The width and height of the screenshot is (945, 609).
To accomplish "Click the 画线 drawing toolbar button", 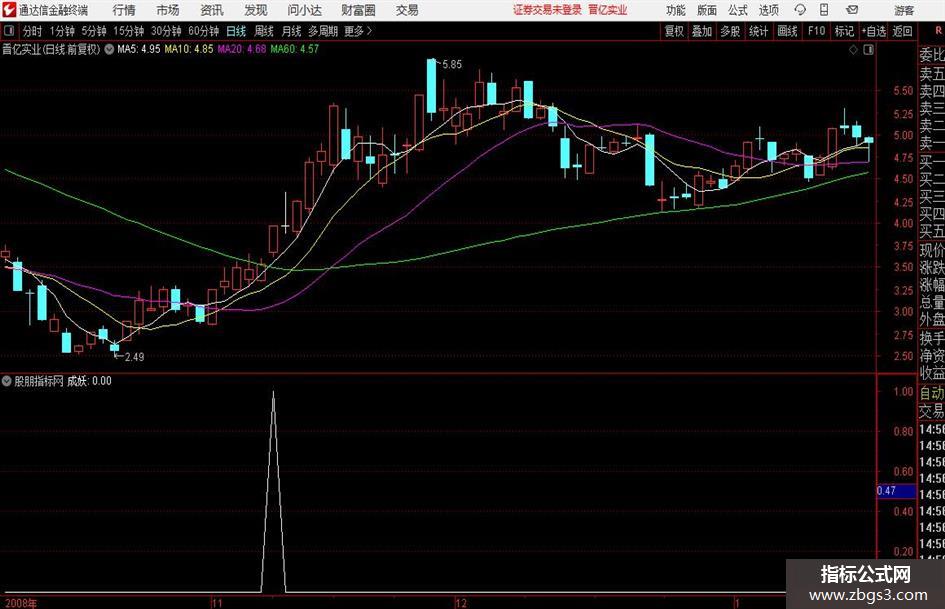I will point(787,31).
